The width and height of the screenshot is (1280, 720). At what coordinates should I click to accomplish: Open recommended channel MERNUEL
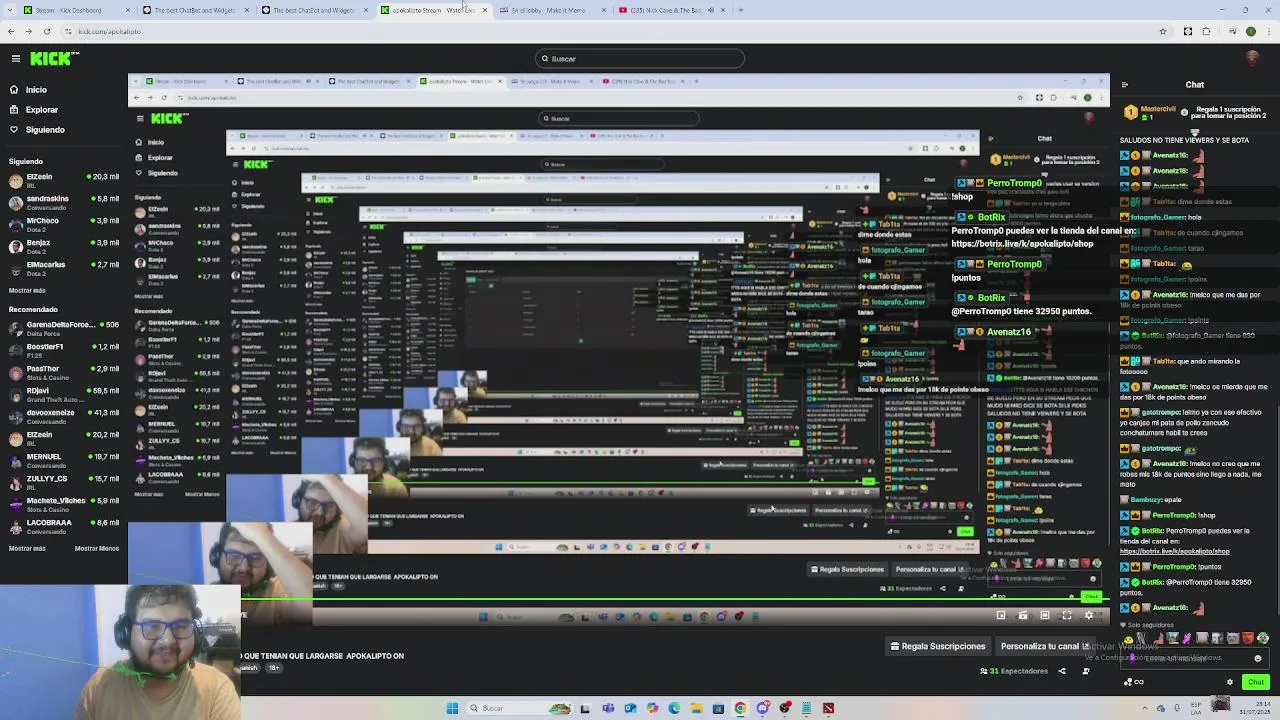[x=63, y=460]
